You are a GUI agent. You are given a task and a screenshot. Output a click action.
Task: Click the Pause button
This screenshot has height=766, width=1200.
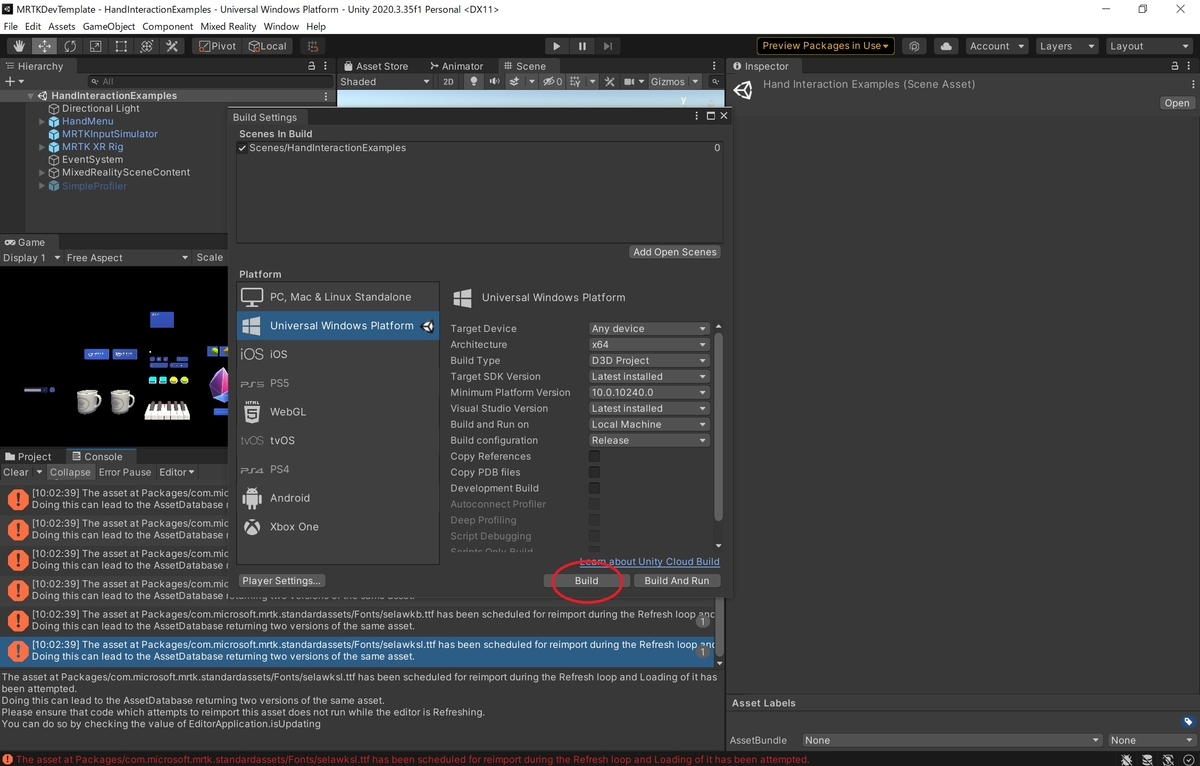582,46
